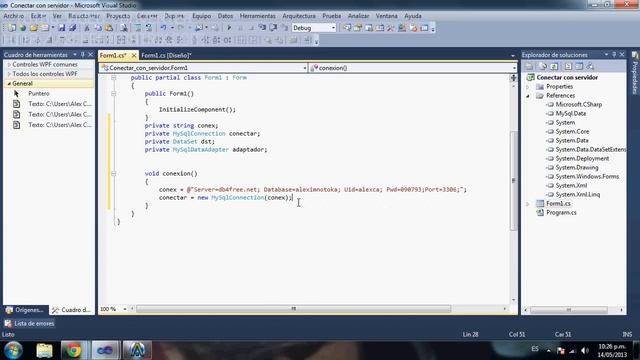Screen dimensions: 640x360
Task: Click the Navigate Backward toolbar icon
Action: click(x=199, y=28)
